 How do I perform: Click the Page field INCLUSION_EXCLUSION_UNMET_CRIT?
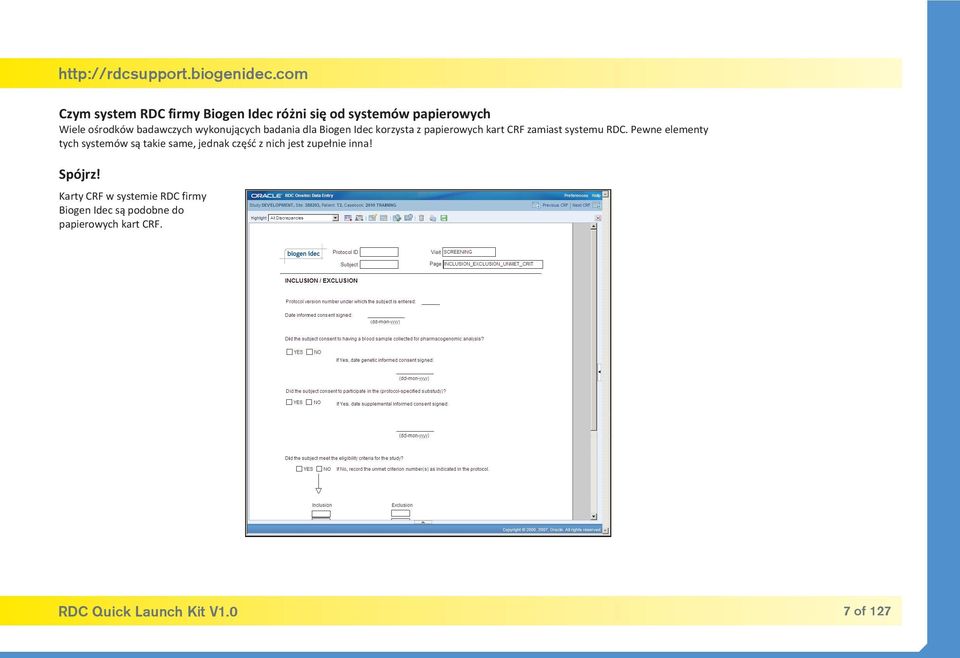pos(493,264)
